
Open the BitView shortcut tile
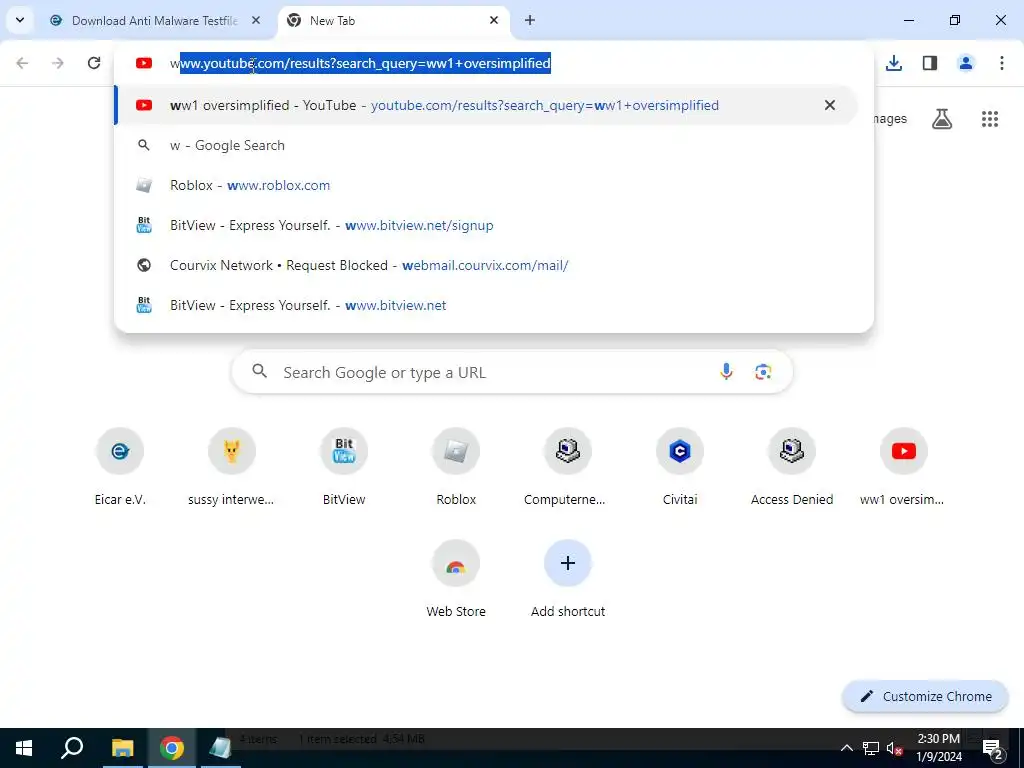point(344,468)
